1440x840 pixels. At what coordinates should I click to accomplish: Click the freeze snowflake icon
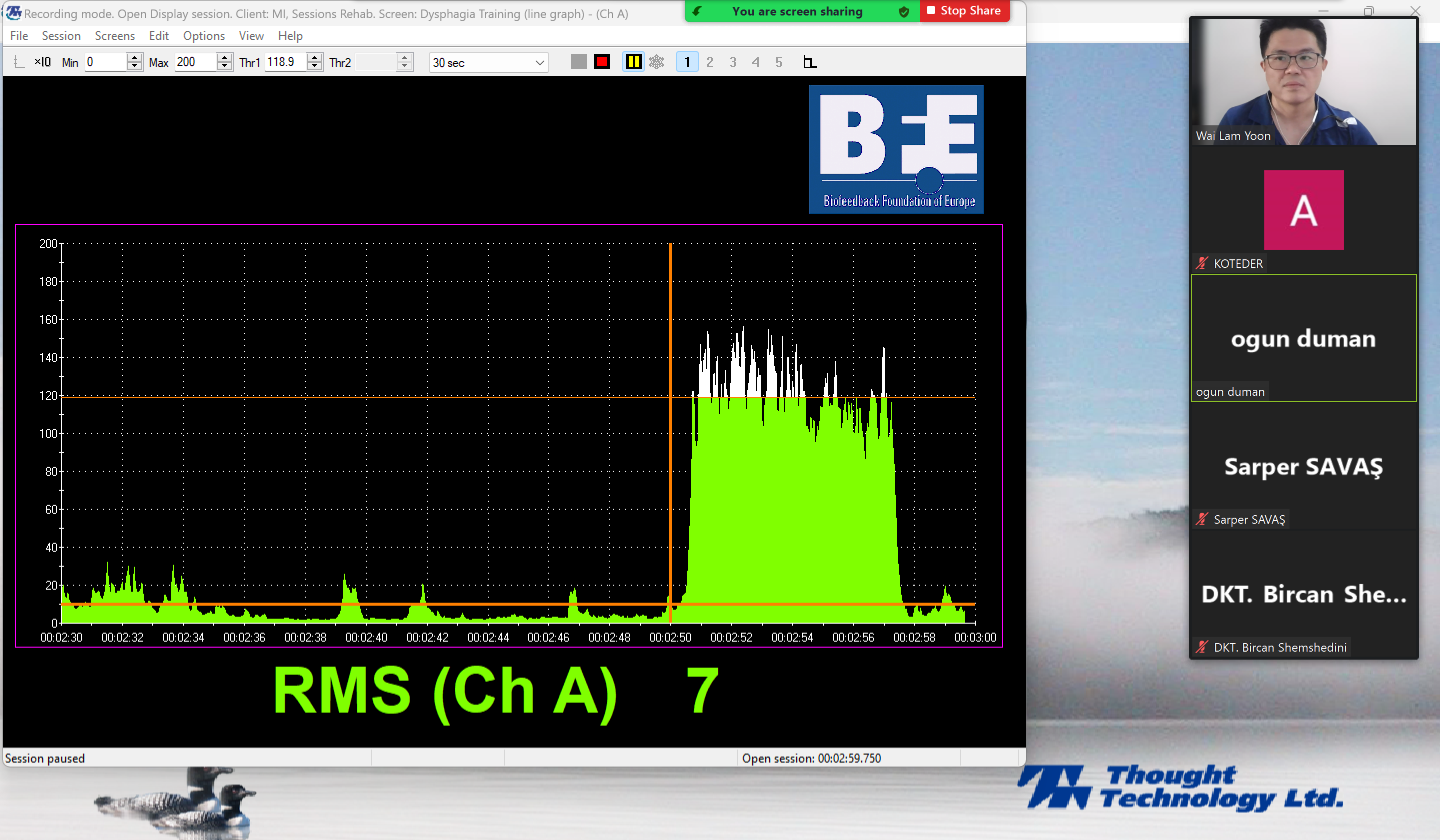[656, 61]
